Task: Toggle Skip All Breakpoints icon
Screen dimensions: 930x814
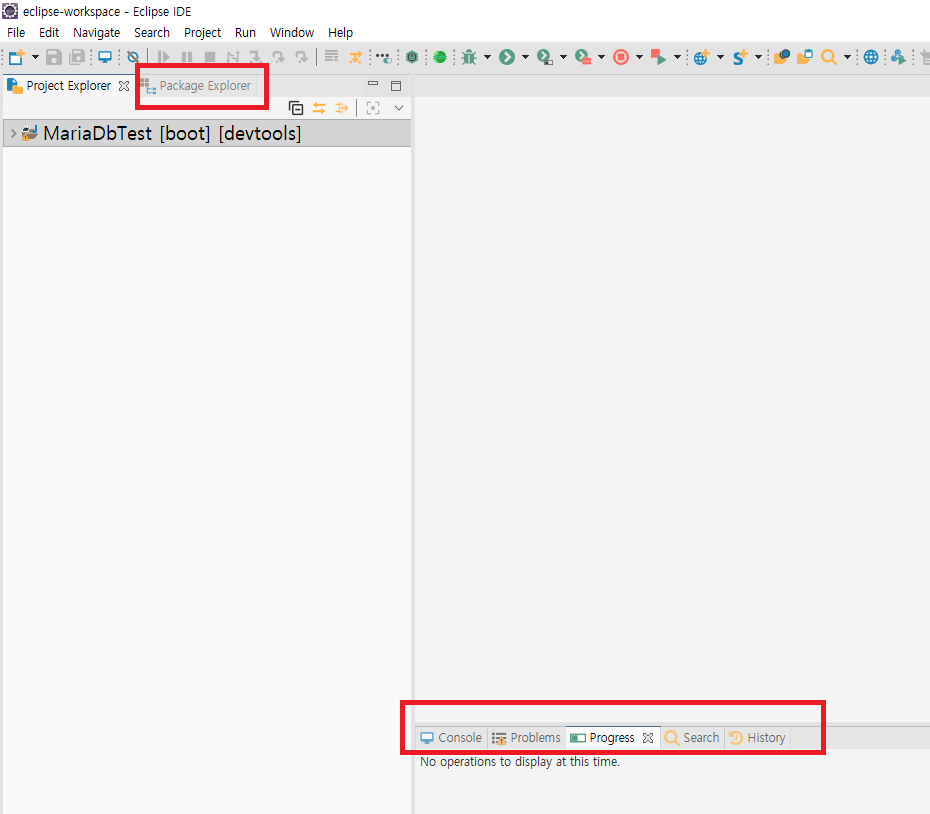Action: click(133, 57)
